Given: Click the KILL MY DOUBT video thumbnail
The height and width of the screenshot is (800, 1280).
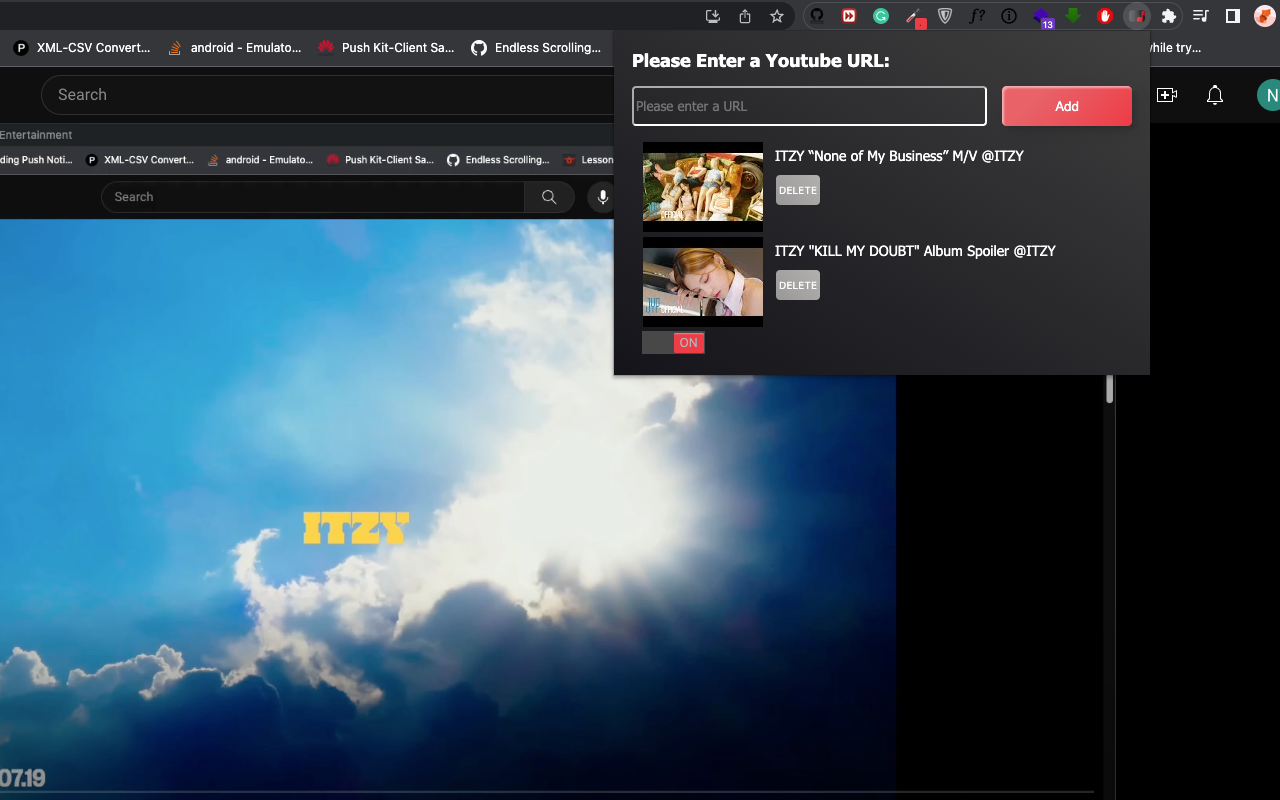Looking at the screenshot, I should [x=702, y=281].
